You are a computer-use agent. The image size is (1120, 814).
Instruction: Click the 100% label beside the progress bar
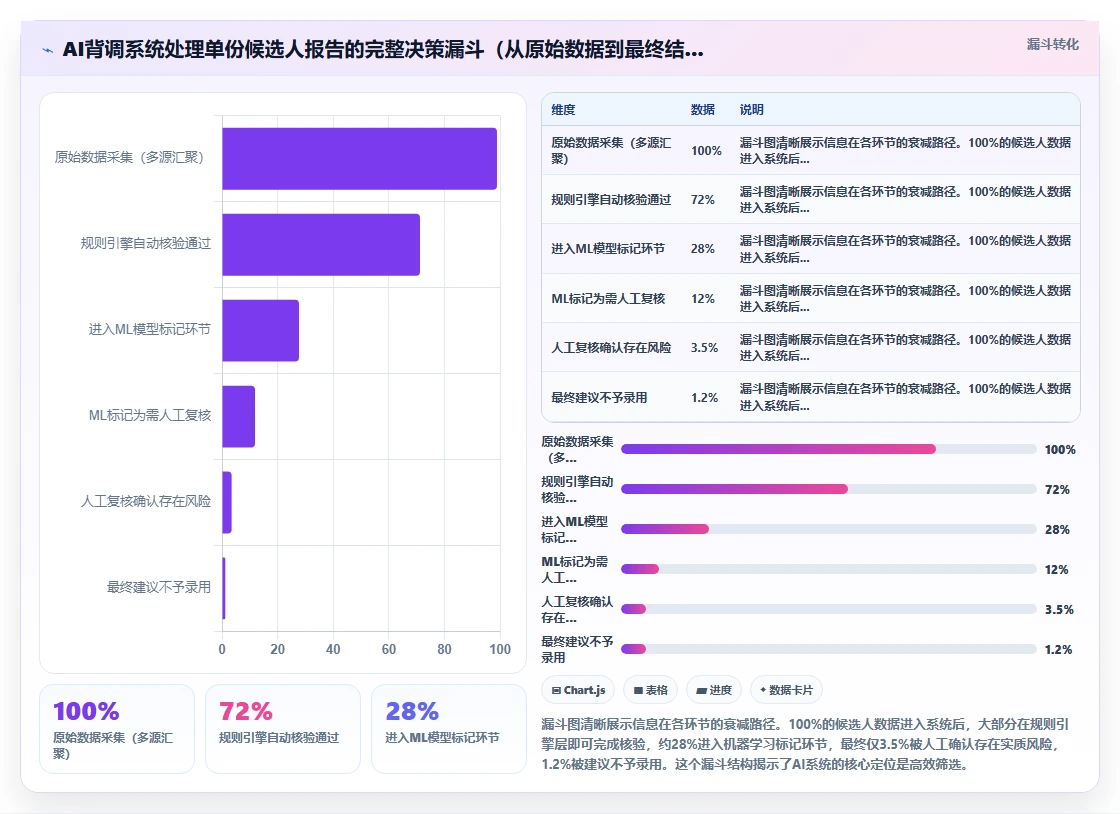coord(1060,450)
